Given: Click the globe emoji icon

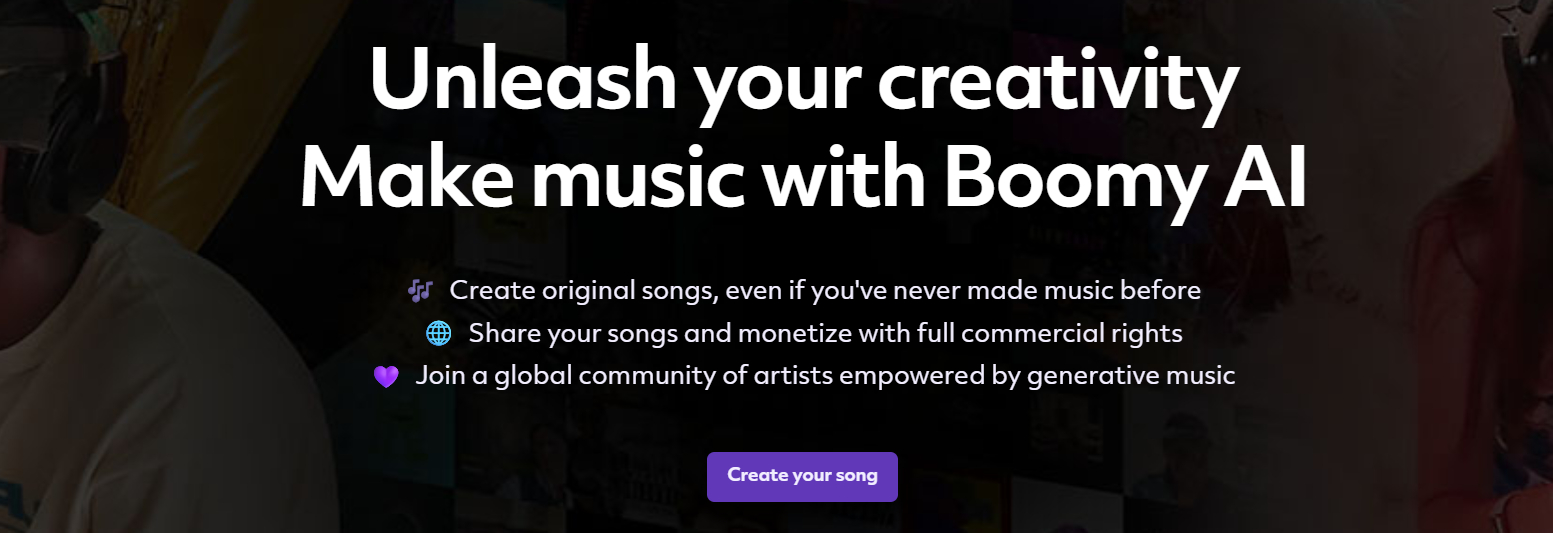Looking at the screenshot, I should click(x=438, y=334).
